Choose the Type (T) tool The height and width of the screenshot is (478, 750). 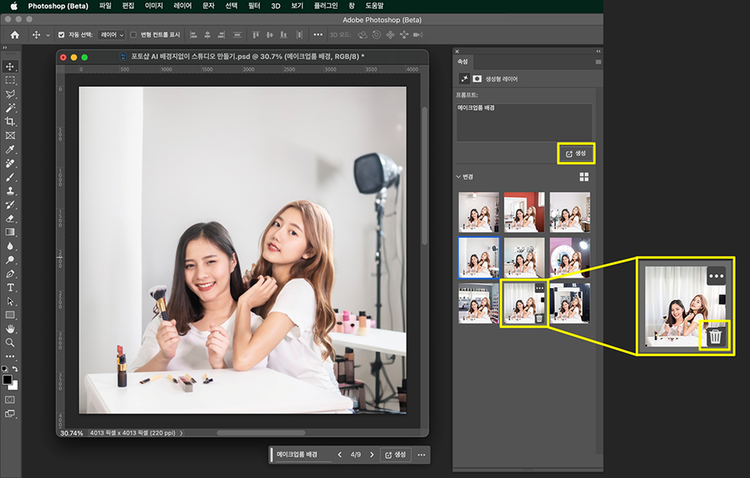click(10, 287)
